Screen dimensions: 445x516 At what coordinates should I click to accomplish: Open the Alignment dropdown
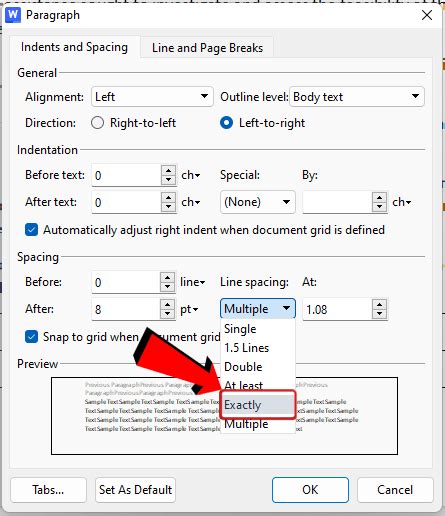[152, 97]
